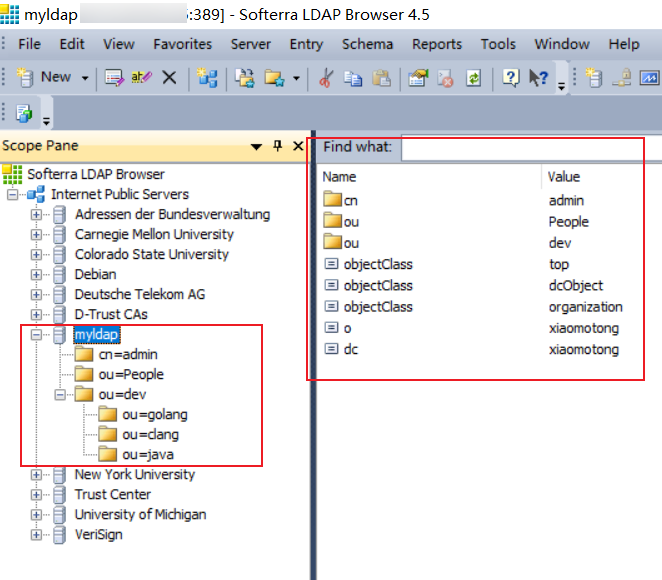The image size is (662, 580).
Task: Click the Properties toolbar icon
Action: click(x=418, y=78)
